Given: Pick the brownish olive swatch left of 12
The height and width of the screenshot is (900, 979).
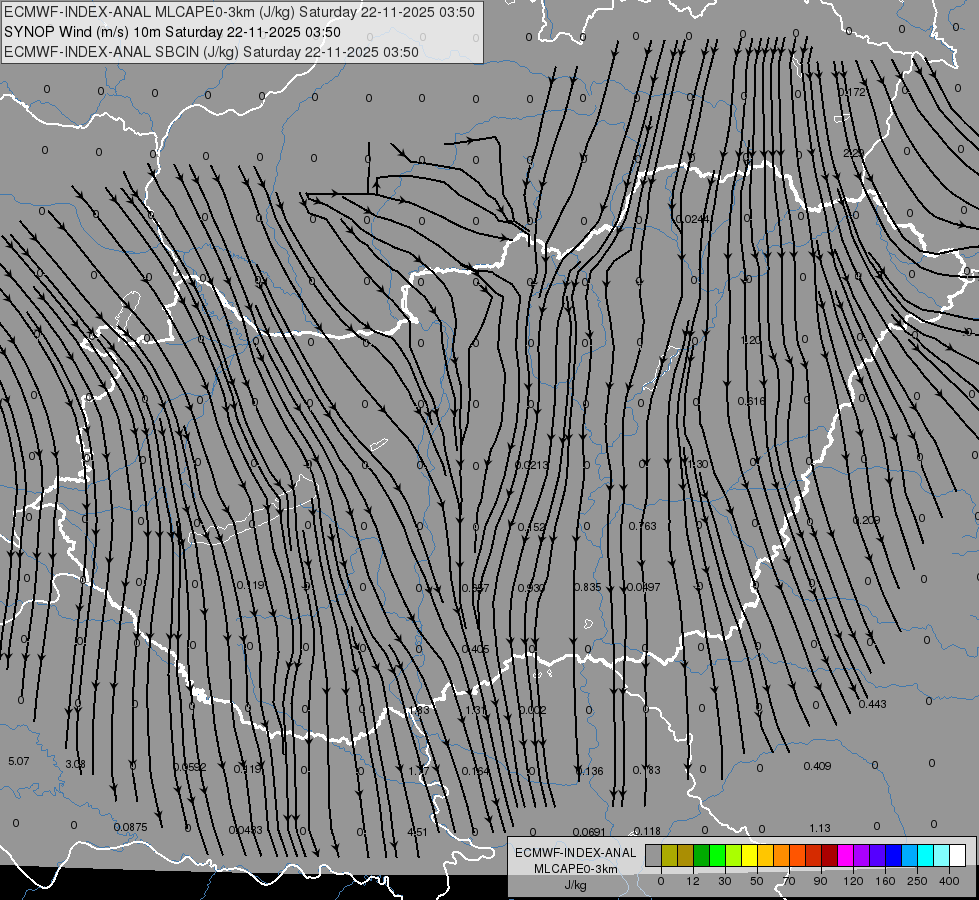Looking at the screenshot, I should point(686,855).
